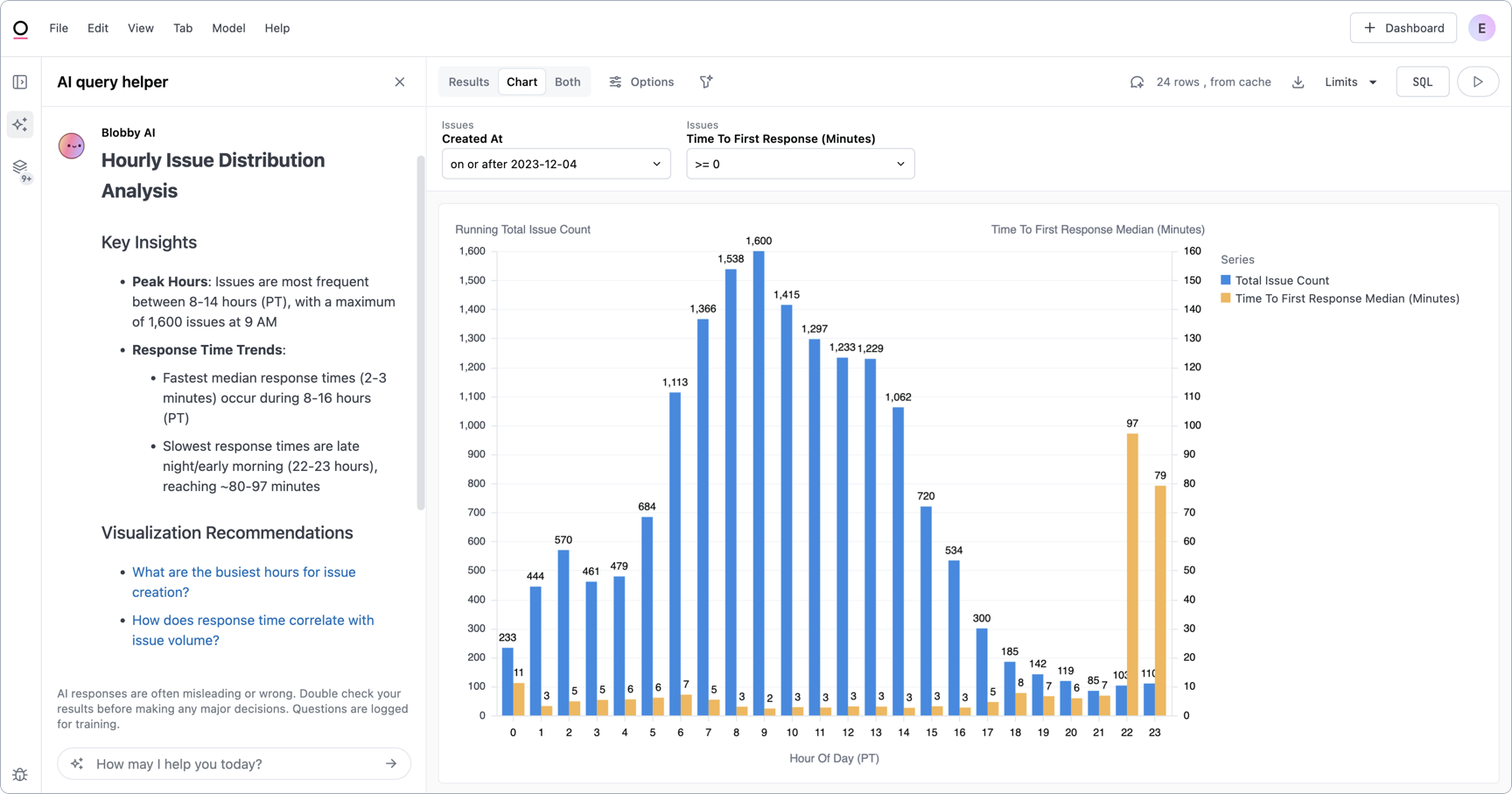Open the Created At date filter dropdown
This screenshot has height=794, width=1512.
coord(556,164)
